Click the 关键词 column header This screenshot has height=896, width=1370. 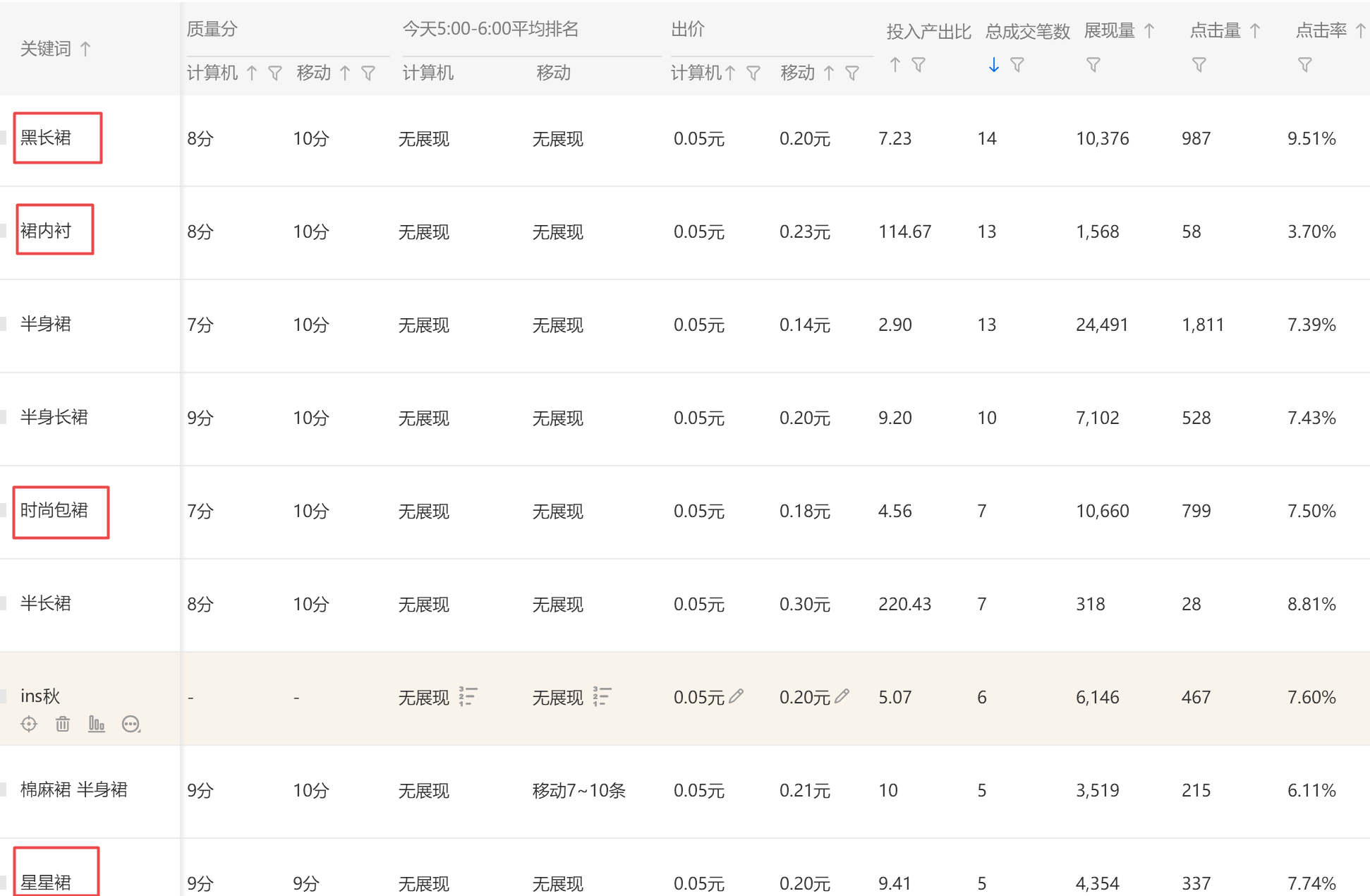coord(46,49)
